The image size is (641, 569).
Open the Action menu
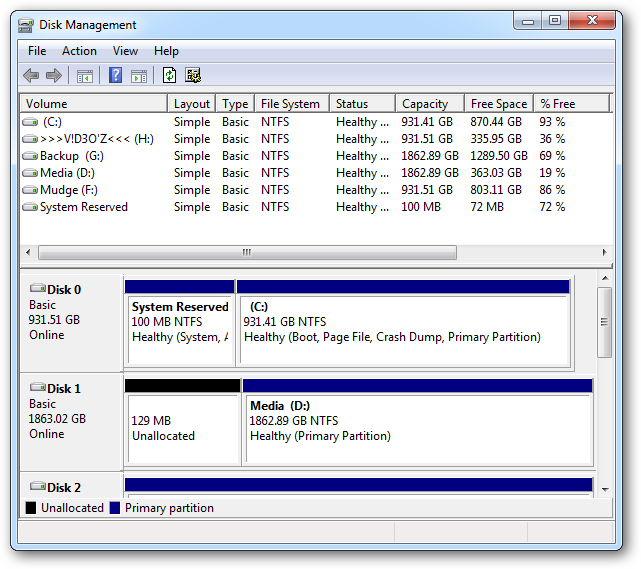point(79,51)
